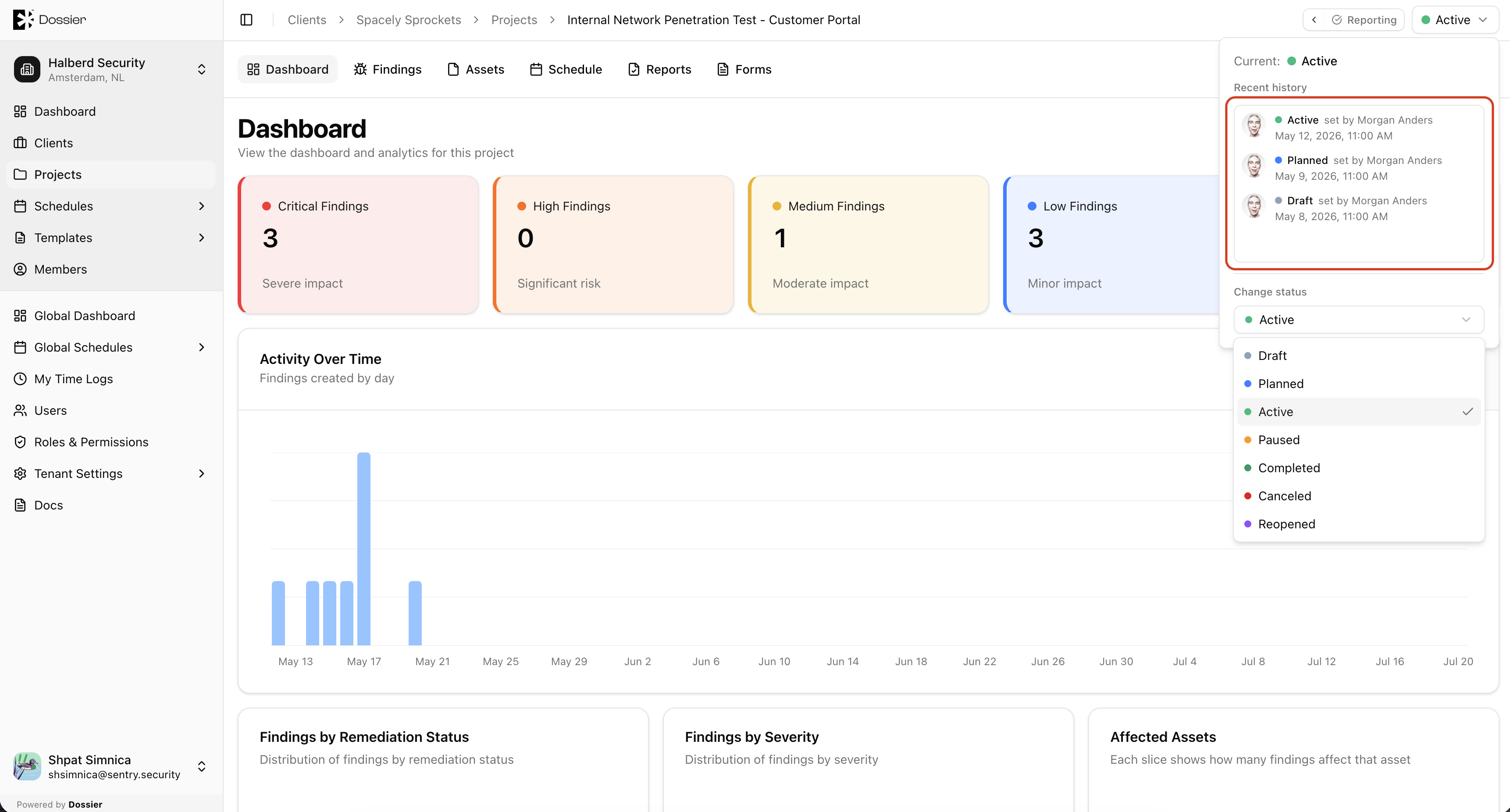Viewport: 1510px width, 812px height.
Task: Click the Reporting button
Action: [x=1364, y=20]
